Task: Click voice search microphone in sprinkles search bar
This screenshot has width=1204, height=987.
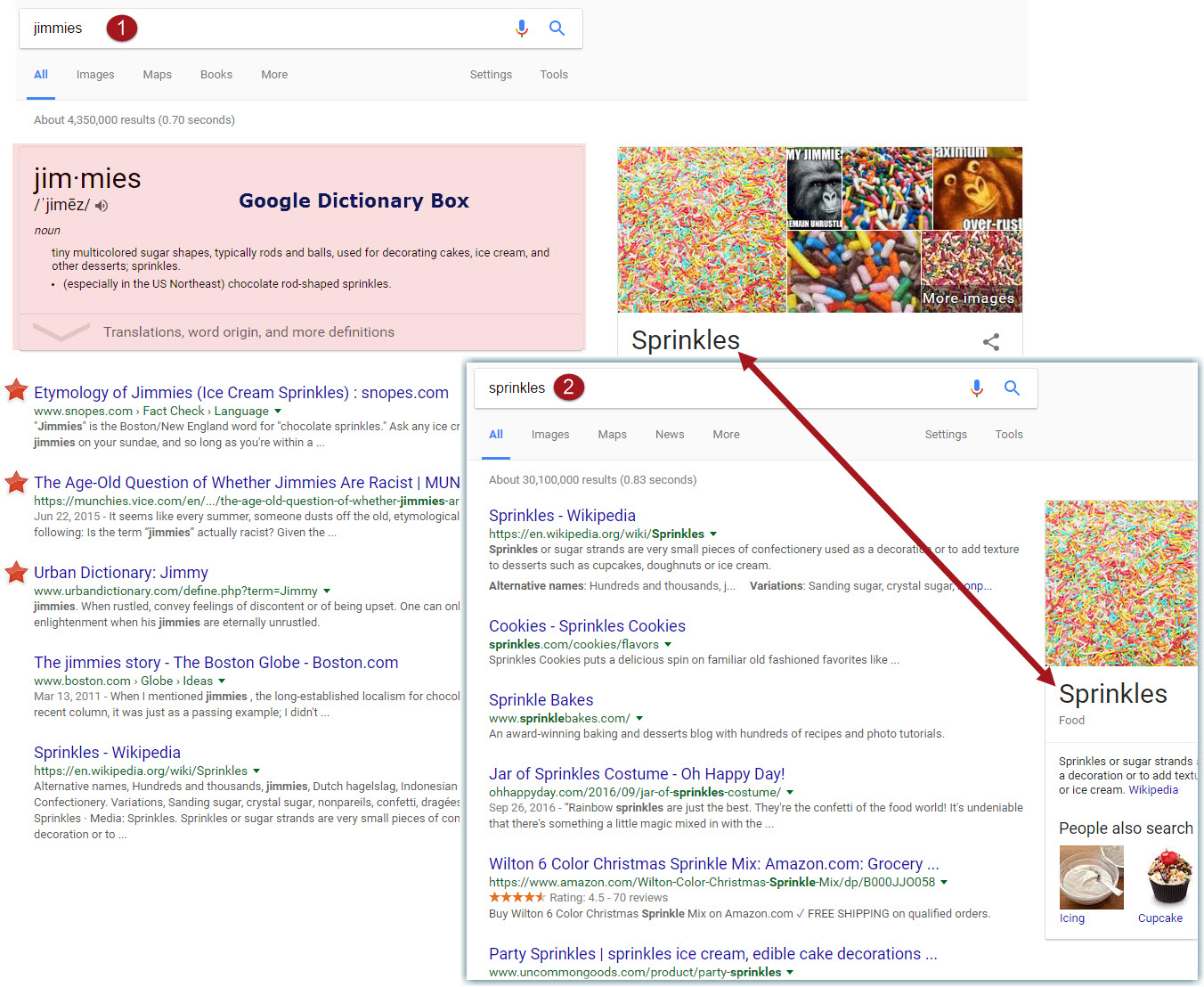Action: pyautogui.click(x=977, y=388)
